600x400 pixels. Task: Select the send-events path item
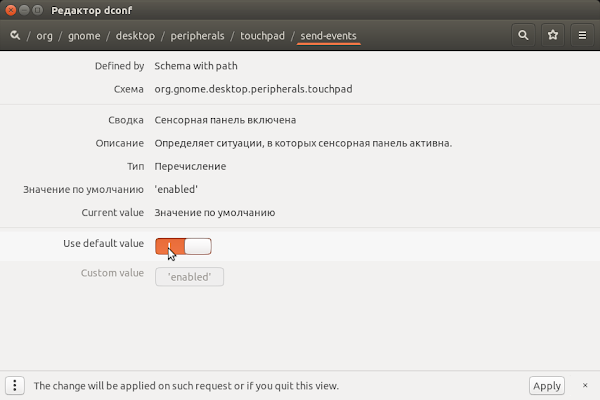click(x=328, y=36)
